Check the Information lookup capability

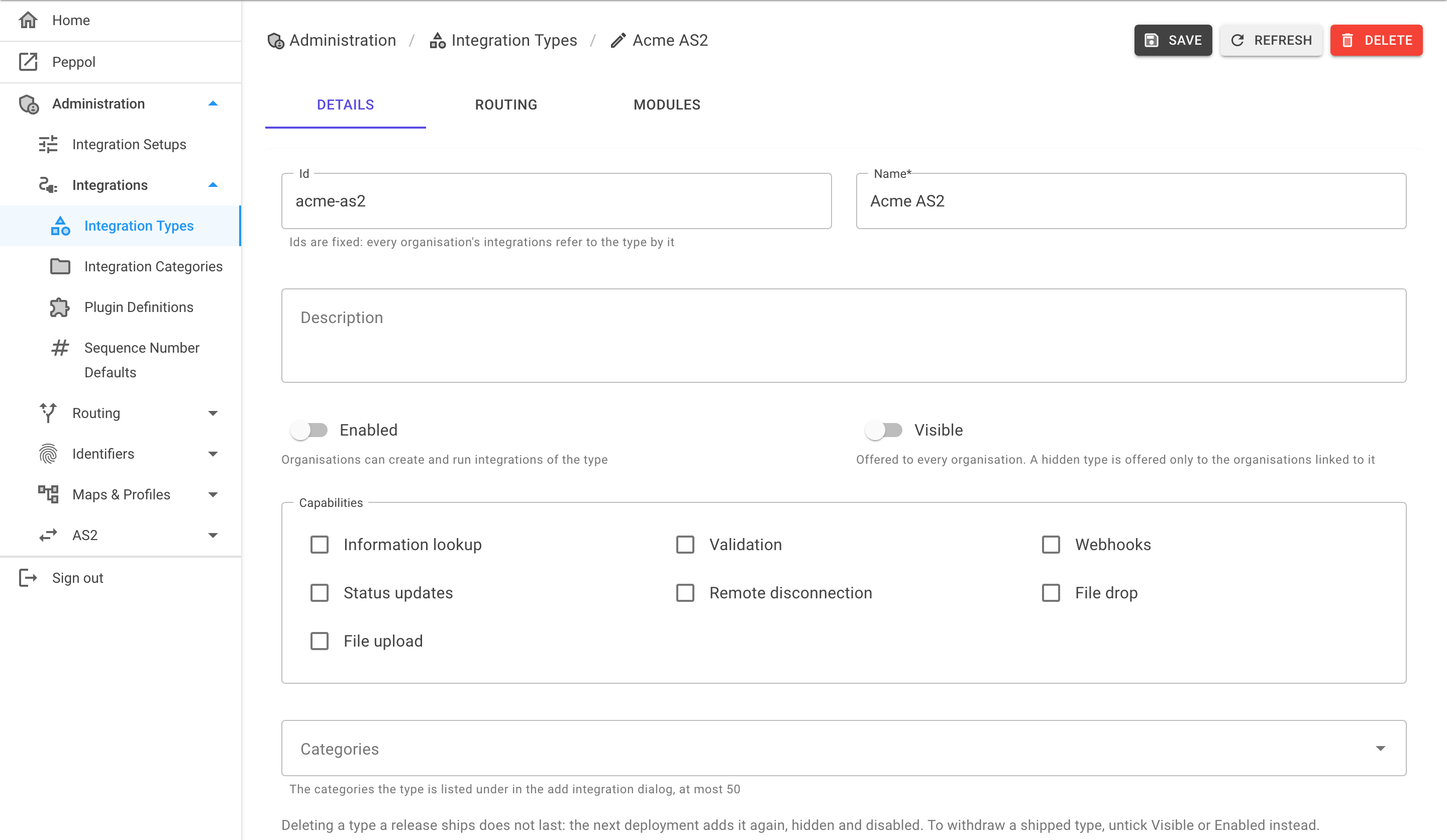click(x=320, y=544)
